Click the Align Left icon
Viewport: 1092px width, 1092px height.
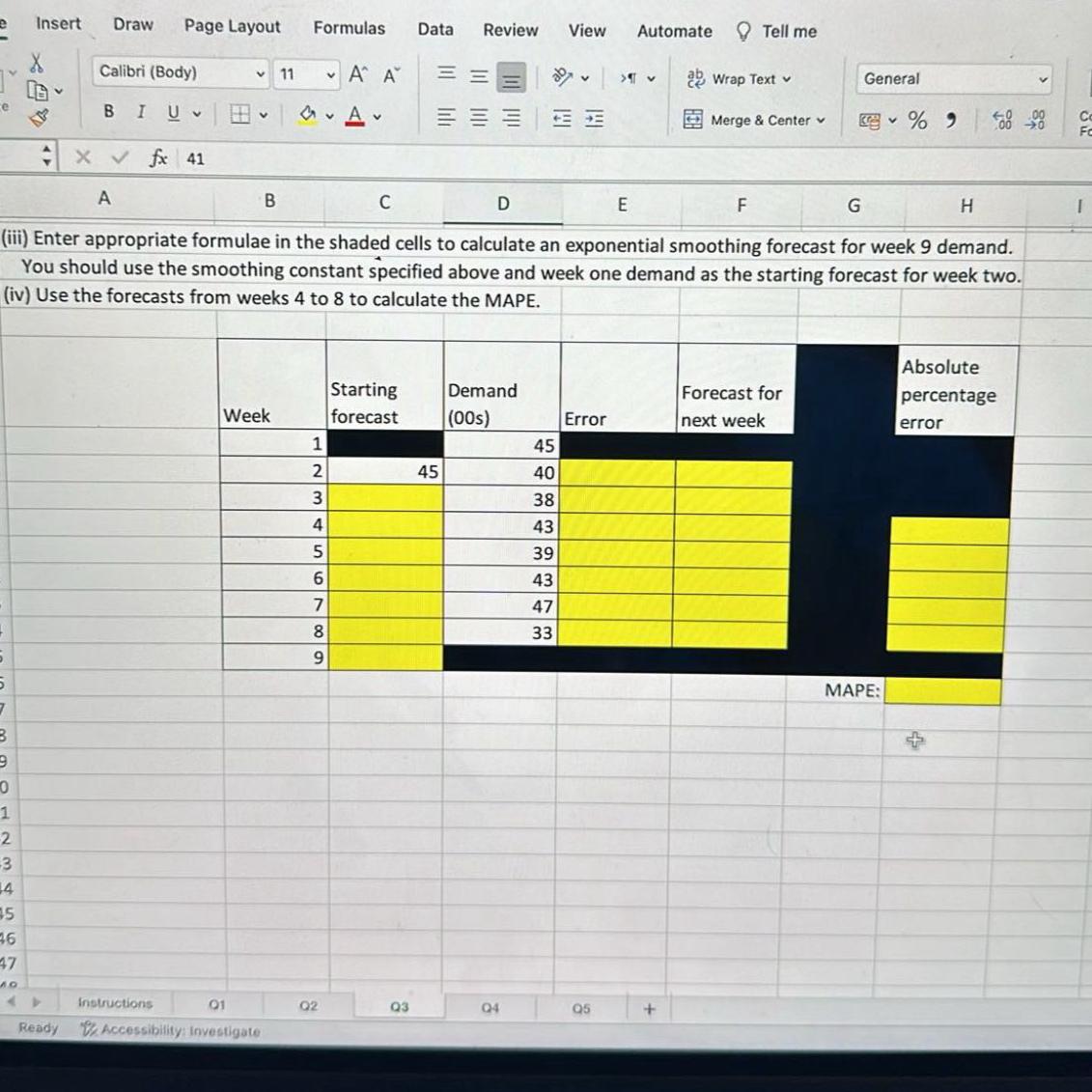445,117
